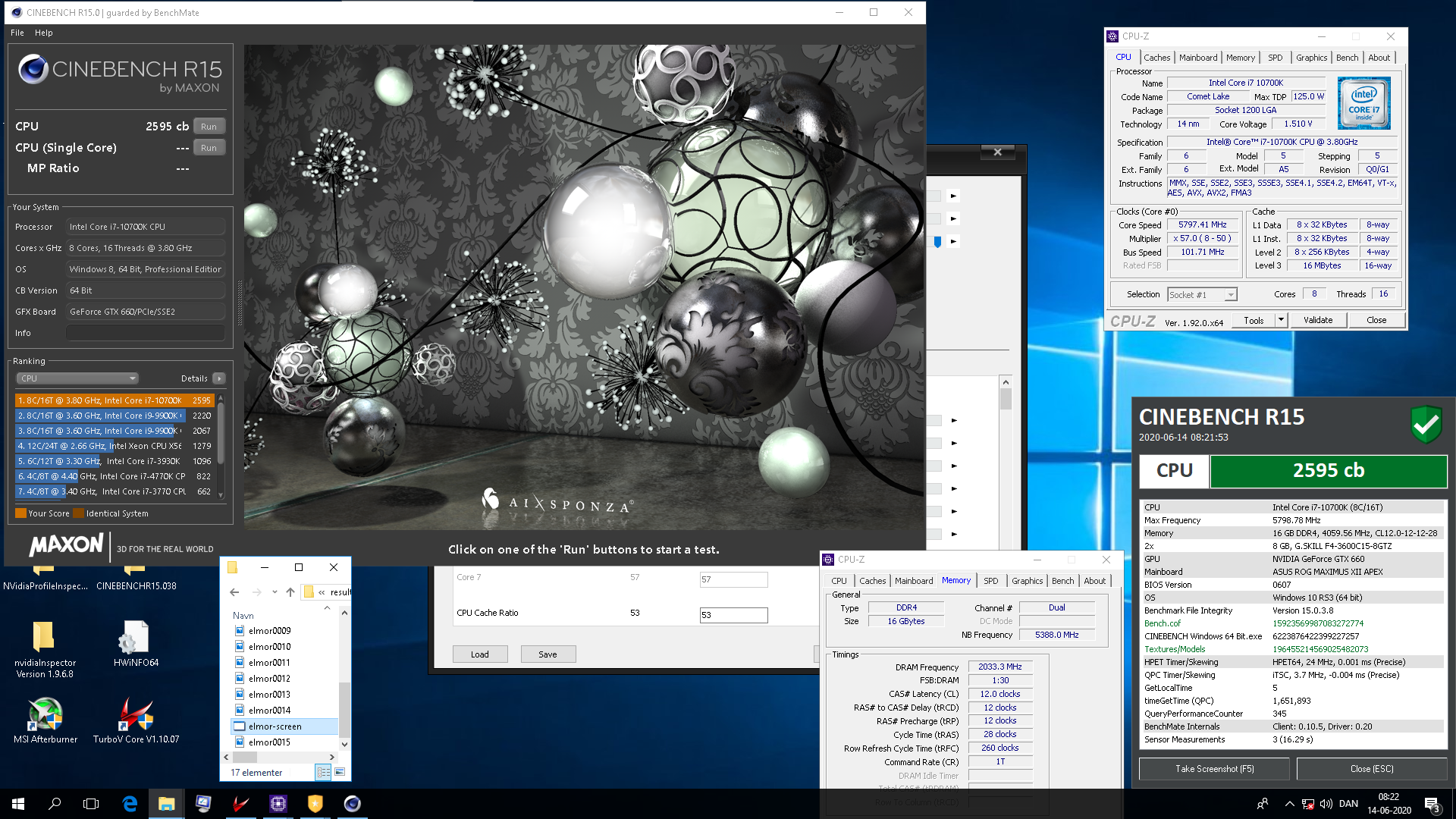1456x819 pixels.
Task: Open NVidiaProfileInspector desktop shortcut
Action: coord(45,578)
